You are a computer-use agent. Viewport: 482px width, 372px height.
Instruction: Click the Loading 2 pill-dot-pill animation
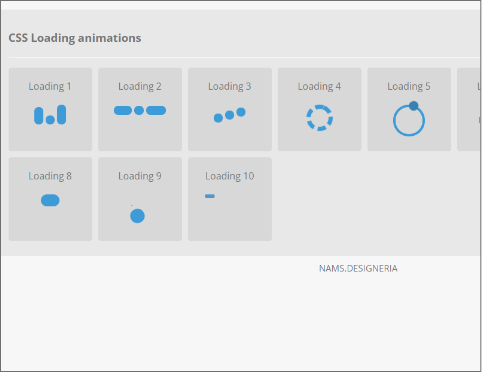(x=140, y=110)
